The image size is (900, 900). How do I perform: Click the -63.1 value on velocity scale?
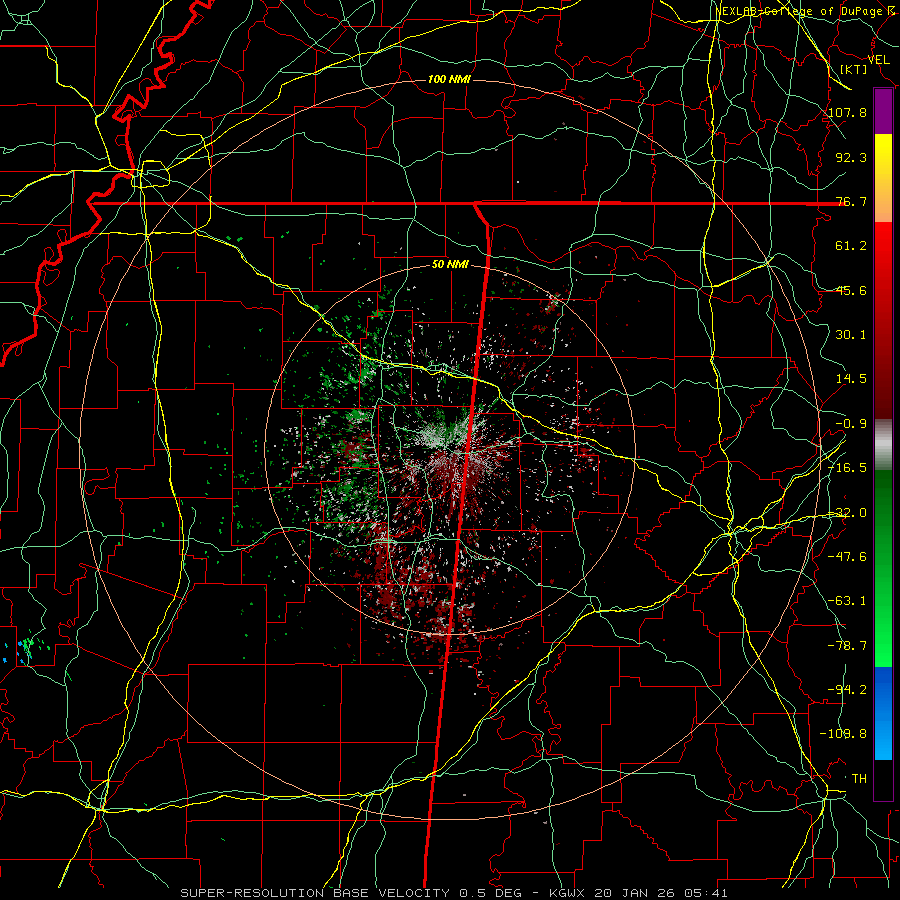click(x=847, y=601)
